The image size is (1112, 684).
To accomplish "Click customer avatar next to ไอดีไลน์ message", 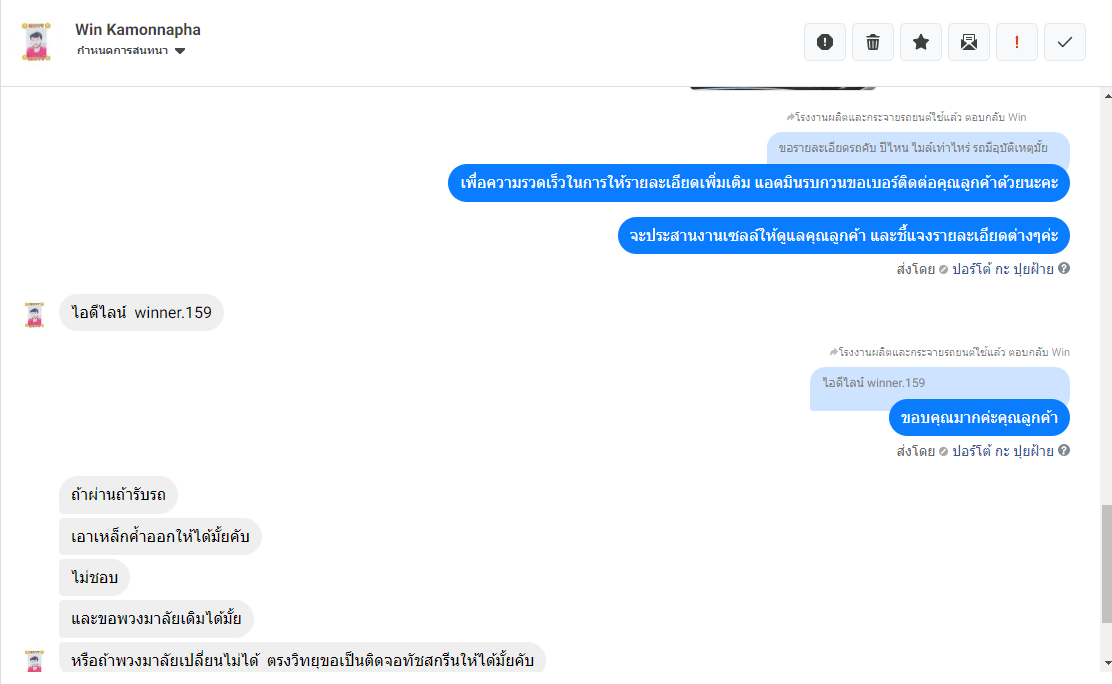I will point(34,314).
